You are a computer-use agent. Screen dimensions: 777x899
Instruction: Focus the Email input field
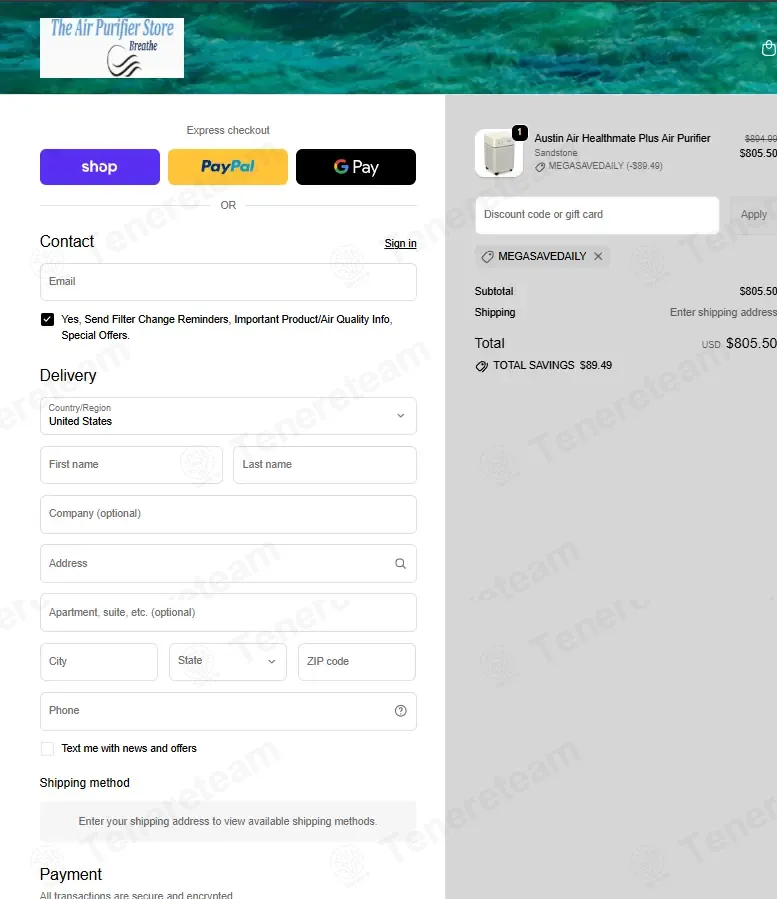pos(228,282)
